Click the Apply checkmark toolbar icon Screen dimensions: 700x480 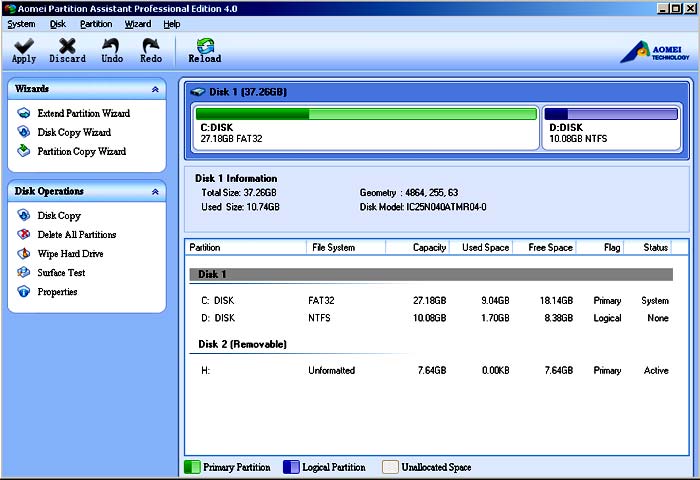[24, 47]
